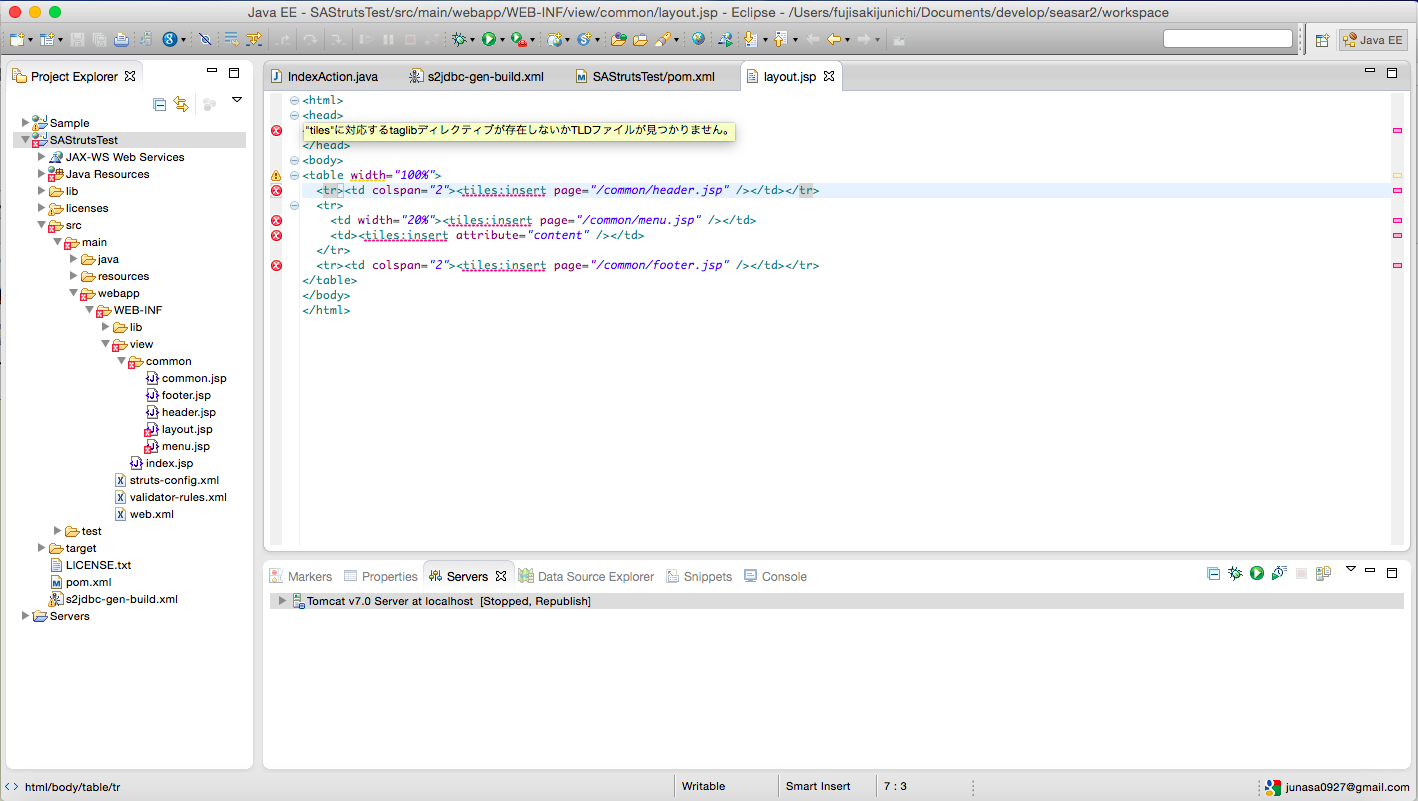Toggle fold marker beside body tag
This screenshot has width=1418, height=801.
[x=293, y=160]
